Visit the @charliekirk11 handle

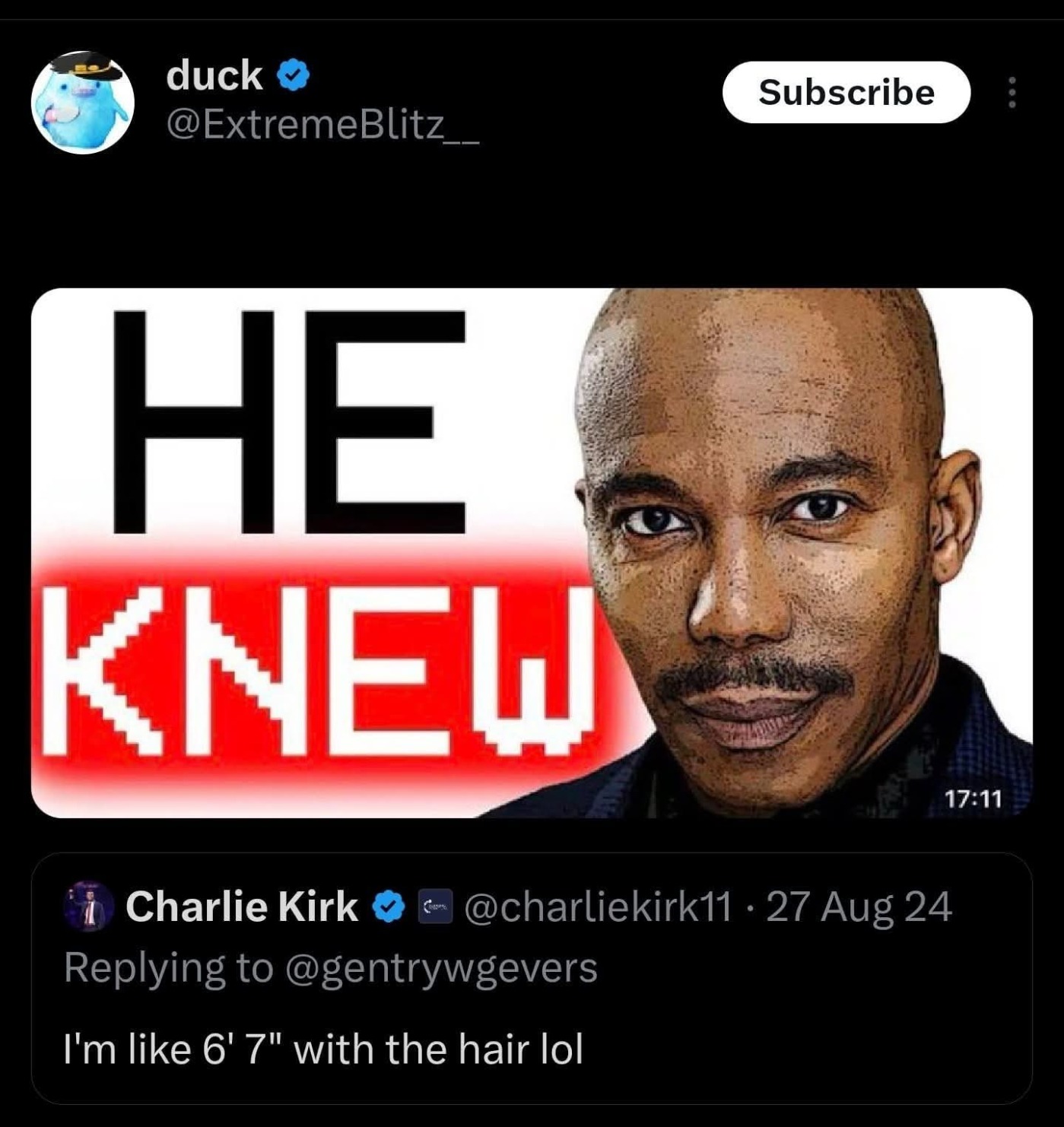point(597,906)
